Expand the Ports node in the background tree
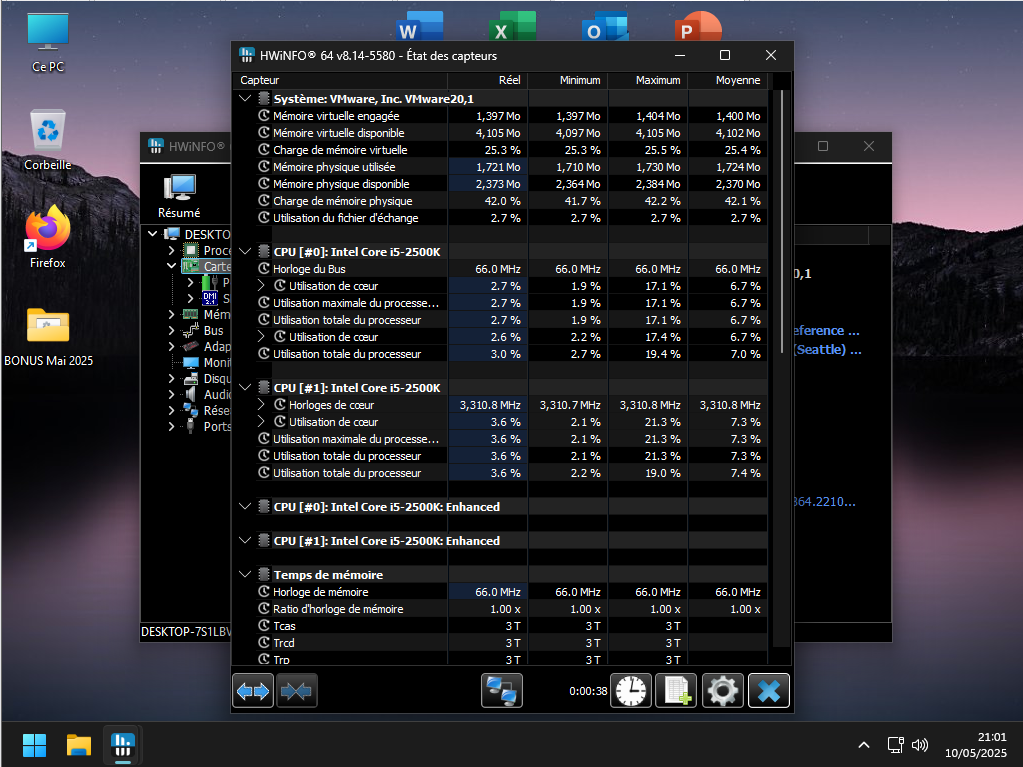Viewport: 1023px width, 767px height. click(x=172, y=427)
